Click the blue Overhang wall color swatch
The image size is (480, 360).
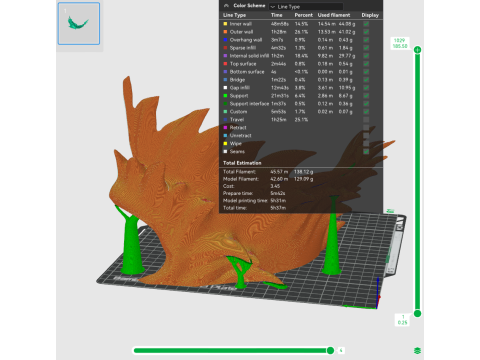tap(225, 40)
